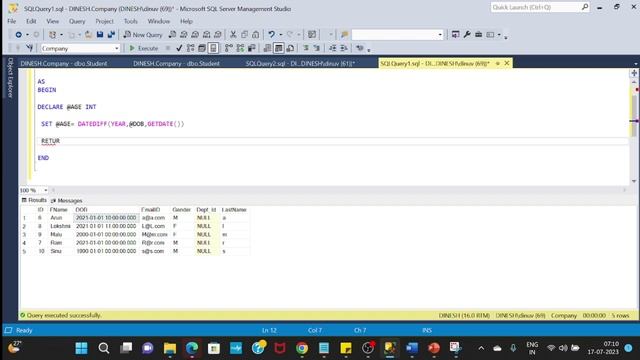Screen dimensions: 640x360
Task: Click the EmailID cell L@L.com
Action: pos(153,226)
